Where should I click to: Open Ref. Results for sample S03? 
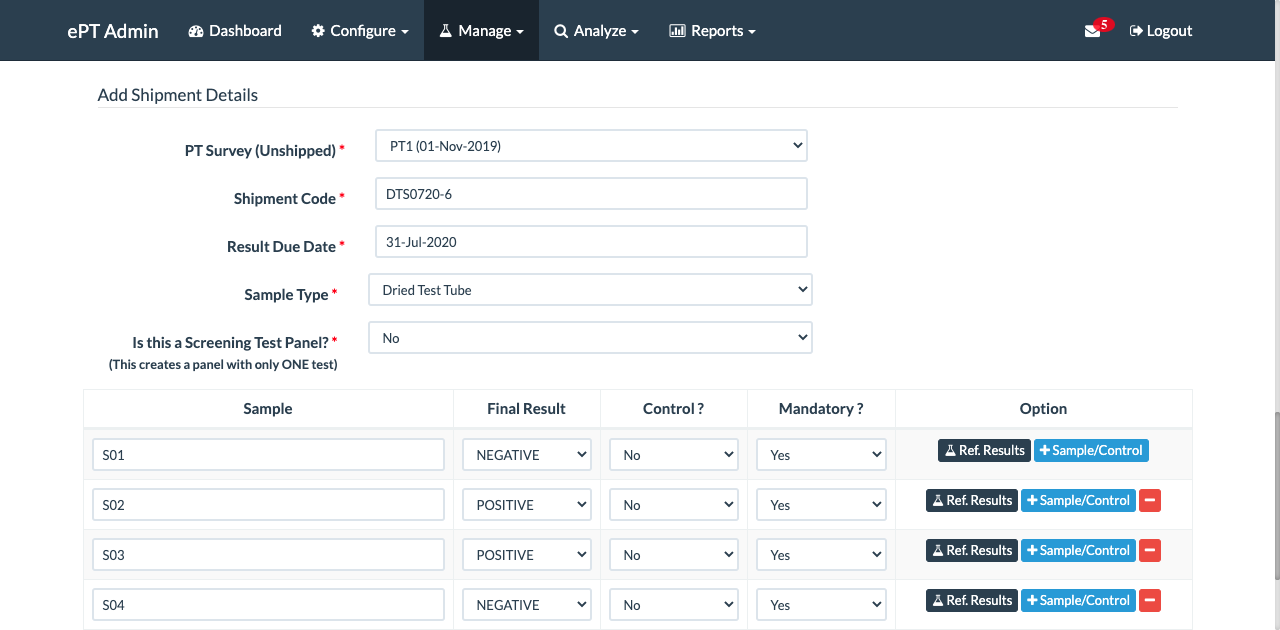(971, 550)
